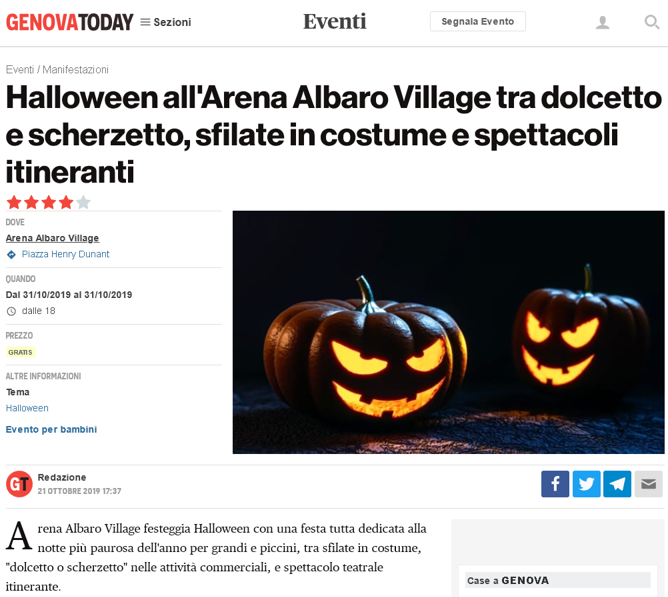
Task: Open the Arena Albaro Village link
Action: 52,238
